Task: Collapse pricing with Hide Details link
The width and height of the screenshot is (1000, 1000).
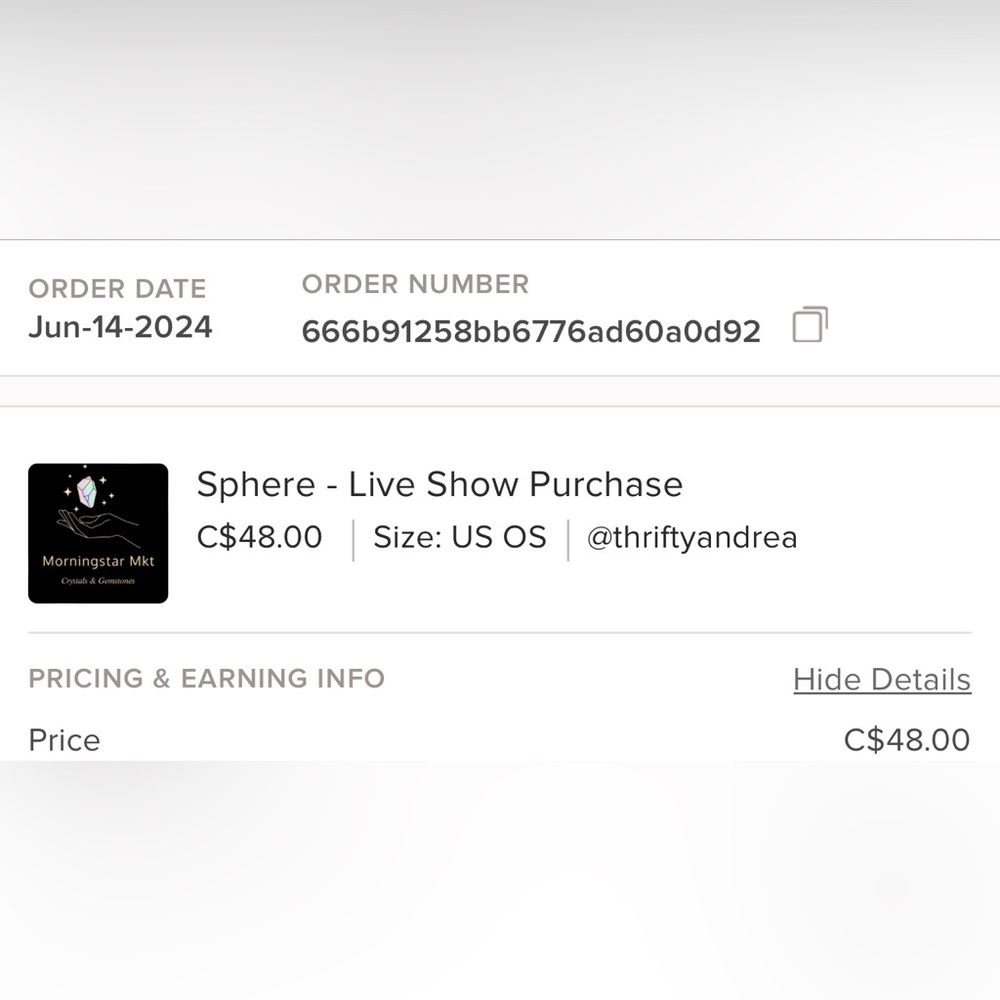Action: 882,679
